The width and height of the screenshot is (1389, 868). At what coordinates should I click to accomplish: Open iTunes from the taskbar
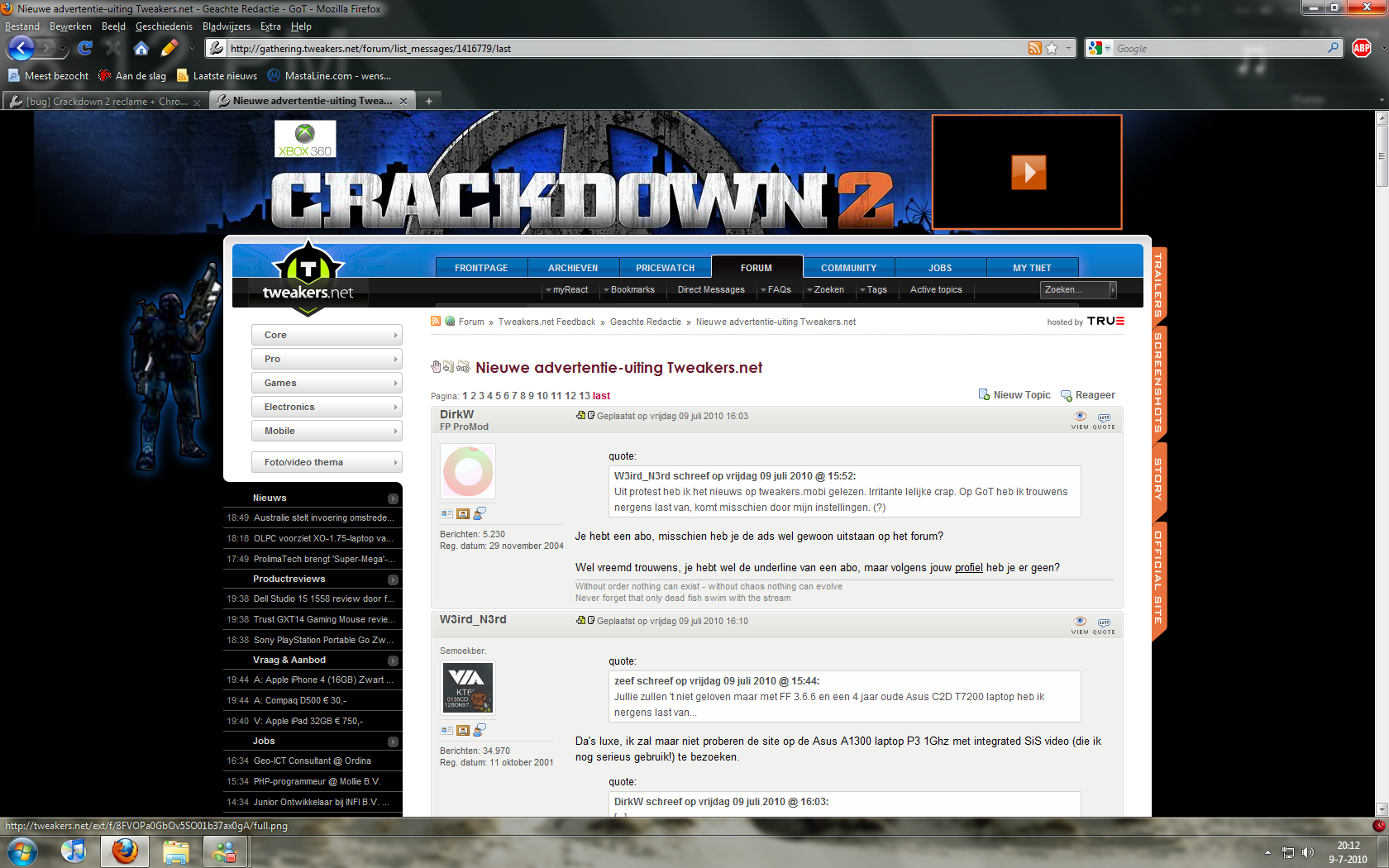coord(74,851)
